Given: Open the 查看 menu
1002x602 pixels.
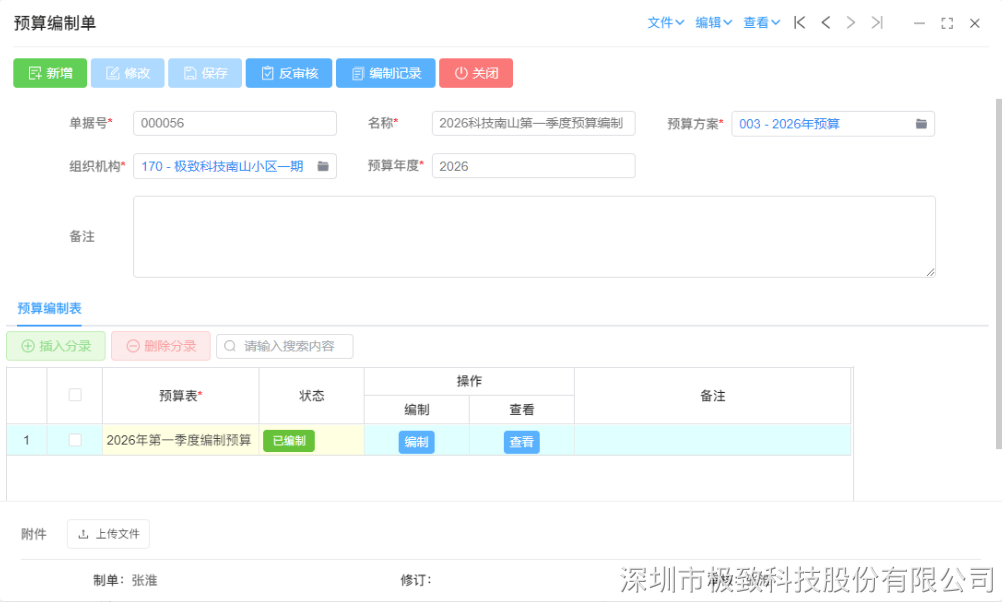Looking at the screenshot, I should point(761,23).
